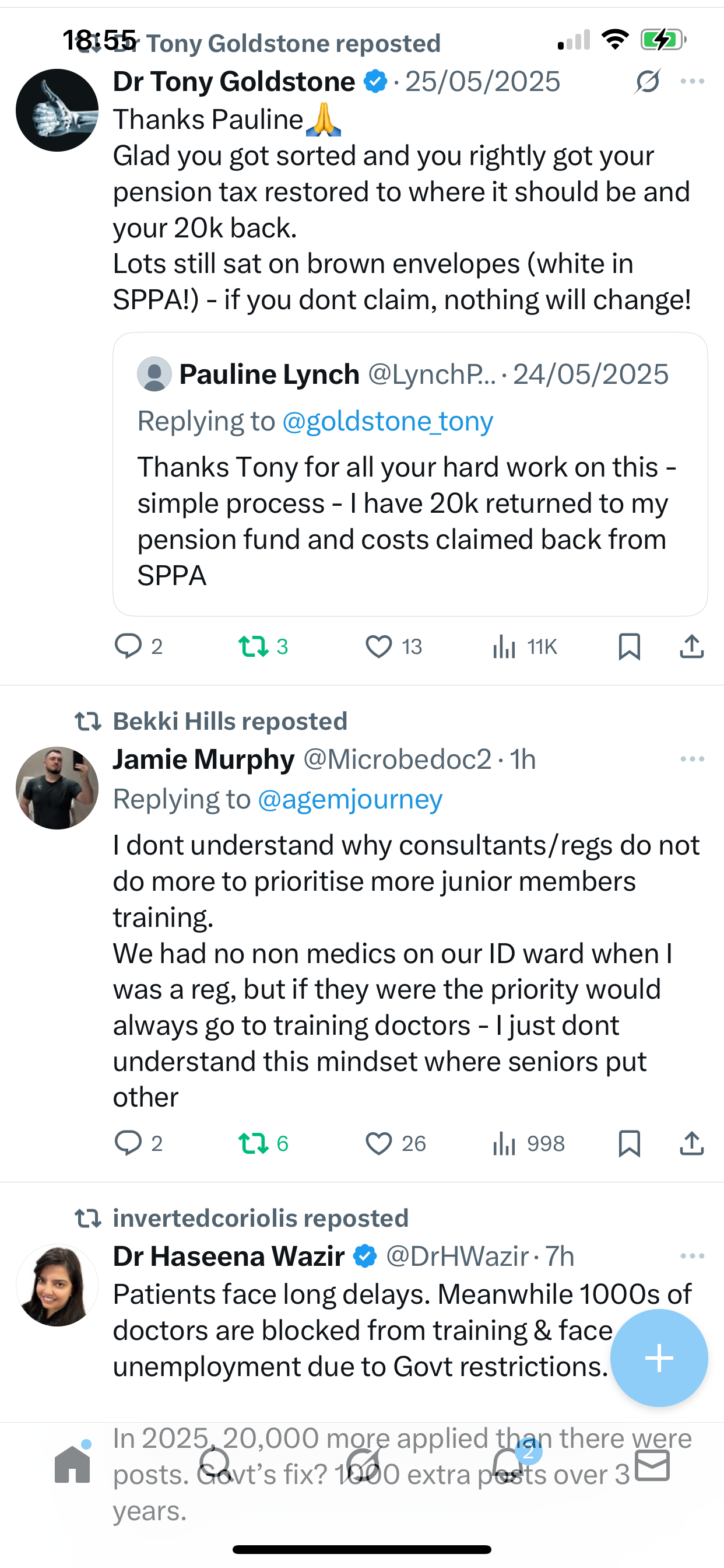Open the @agemjourney reply link
Screen dimensions: 724x1568
(350, 799)
